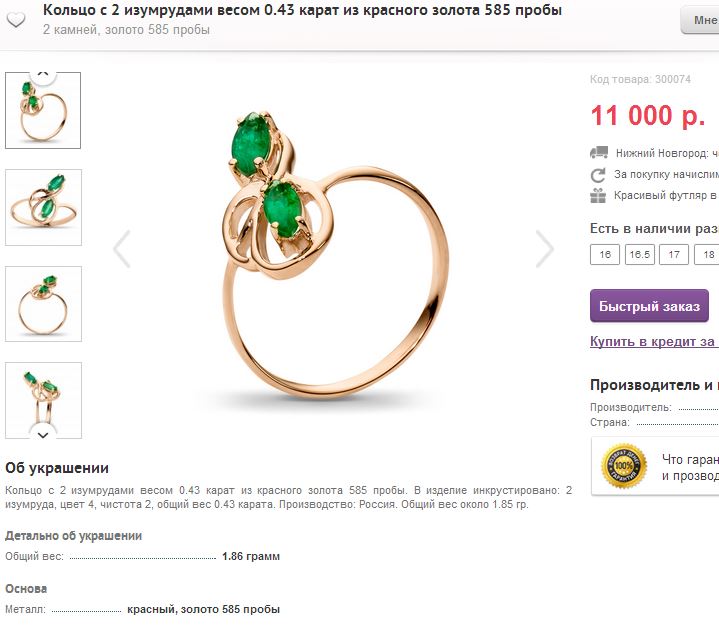Image resolution: width=719 pixels, height=625 pixels.
Task: Show the previous product photo arrow
Action: (122, 249)
